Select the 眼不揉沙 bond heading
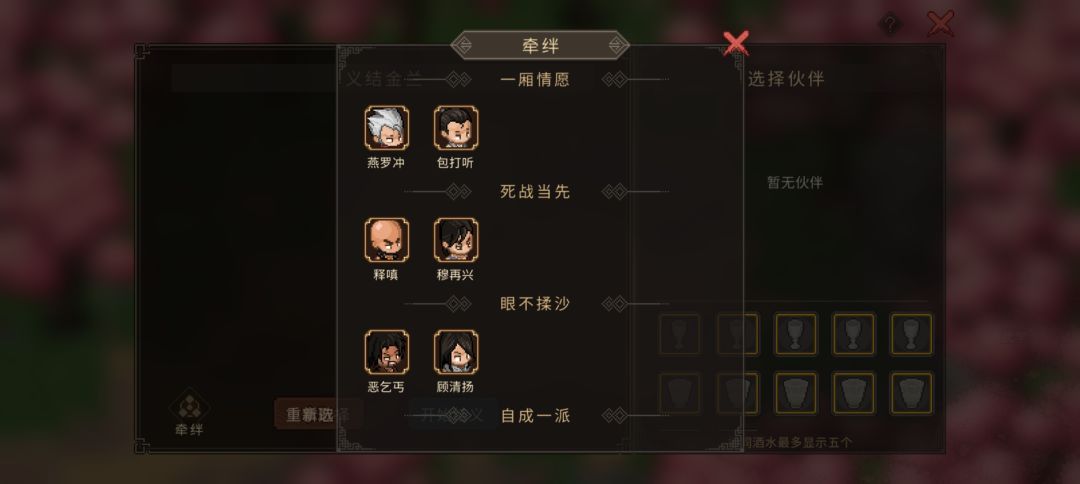 click(x=535, y=304)
